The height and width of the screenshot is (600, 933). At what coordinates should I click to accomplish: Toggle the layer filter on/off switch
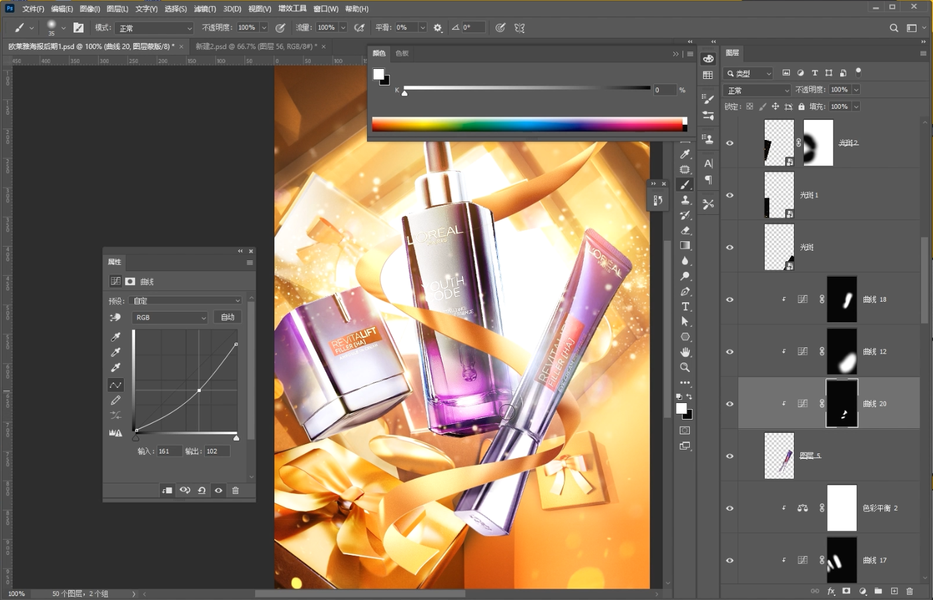click(858, 71)
